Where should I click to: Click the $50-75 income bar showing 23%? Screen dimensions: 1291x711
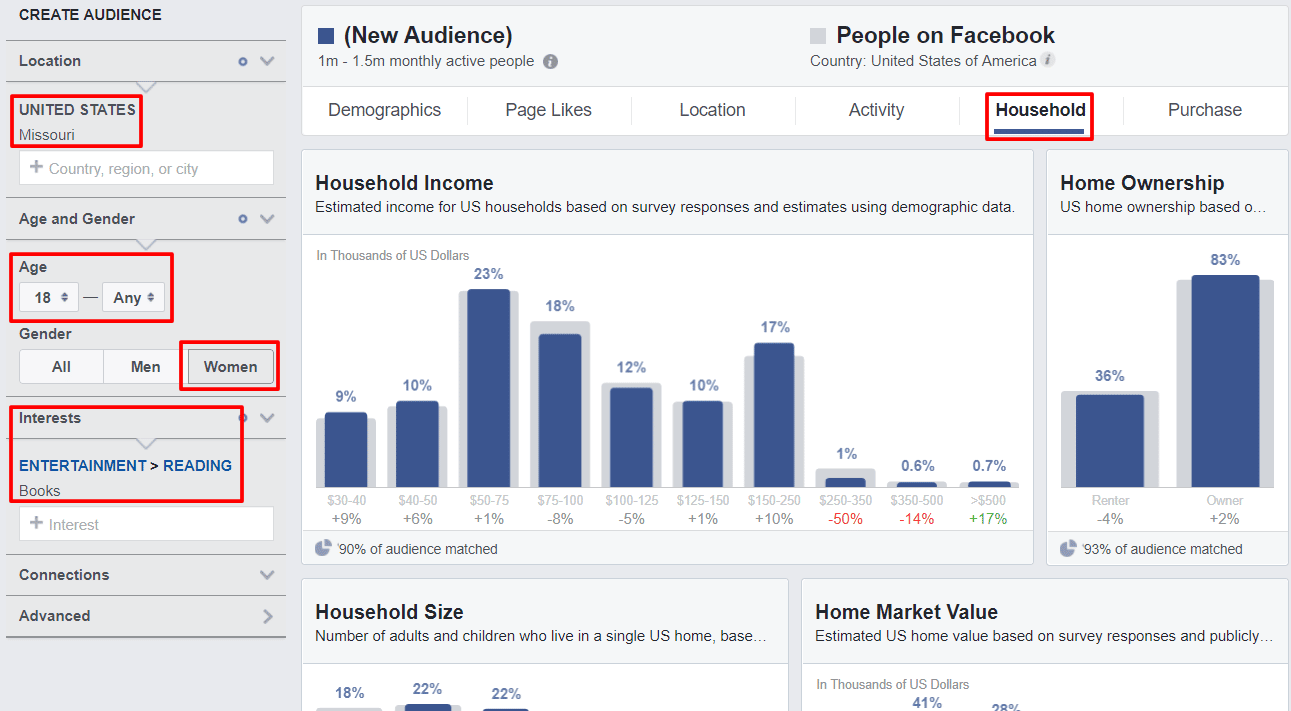point(489,388)
